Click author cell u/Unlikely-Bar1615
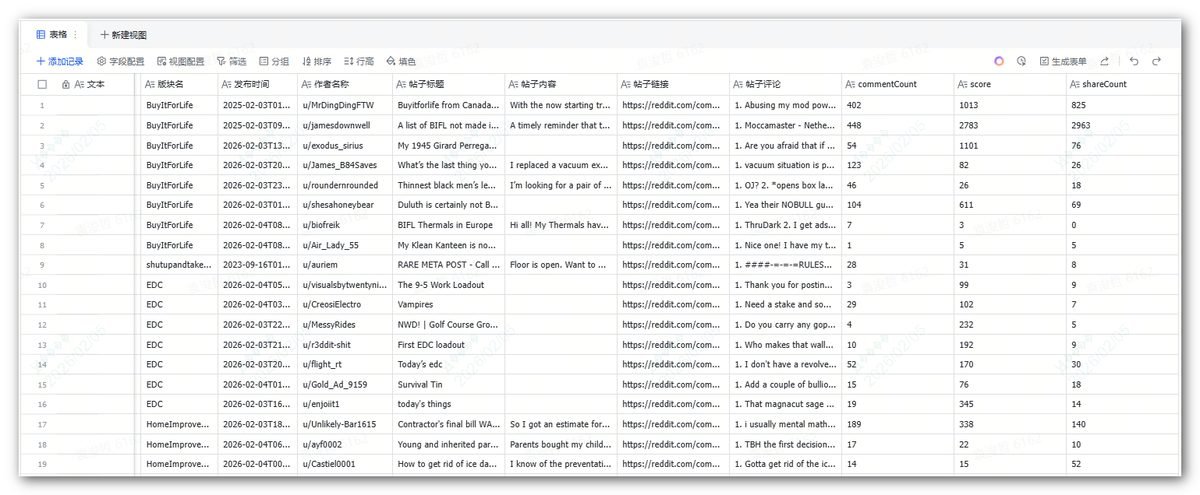 tap(345, 424)
